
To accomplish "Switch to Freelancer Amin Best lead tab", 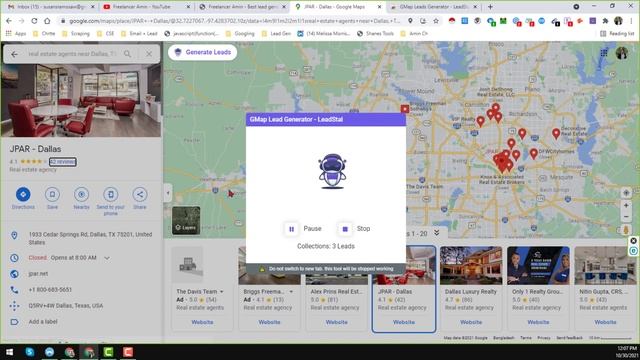I will coord(242,7).
